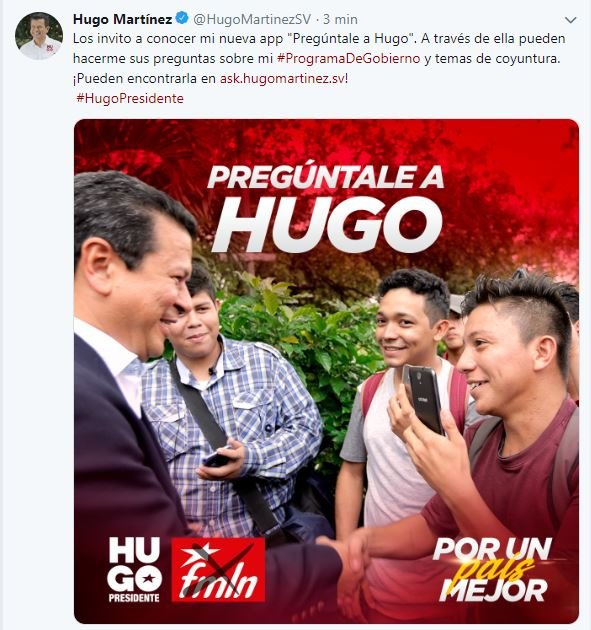Open the tweet's campaign image
The image size is (591, 630).
[326, 371]
